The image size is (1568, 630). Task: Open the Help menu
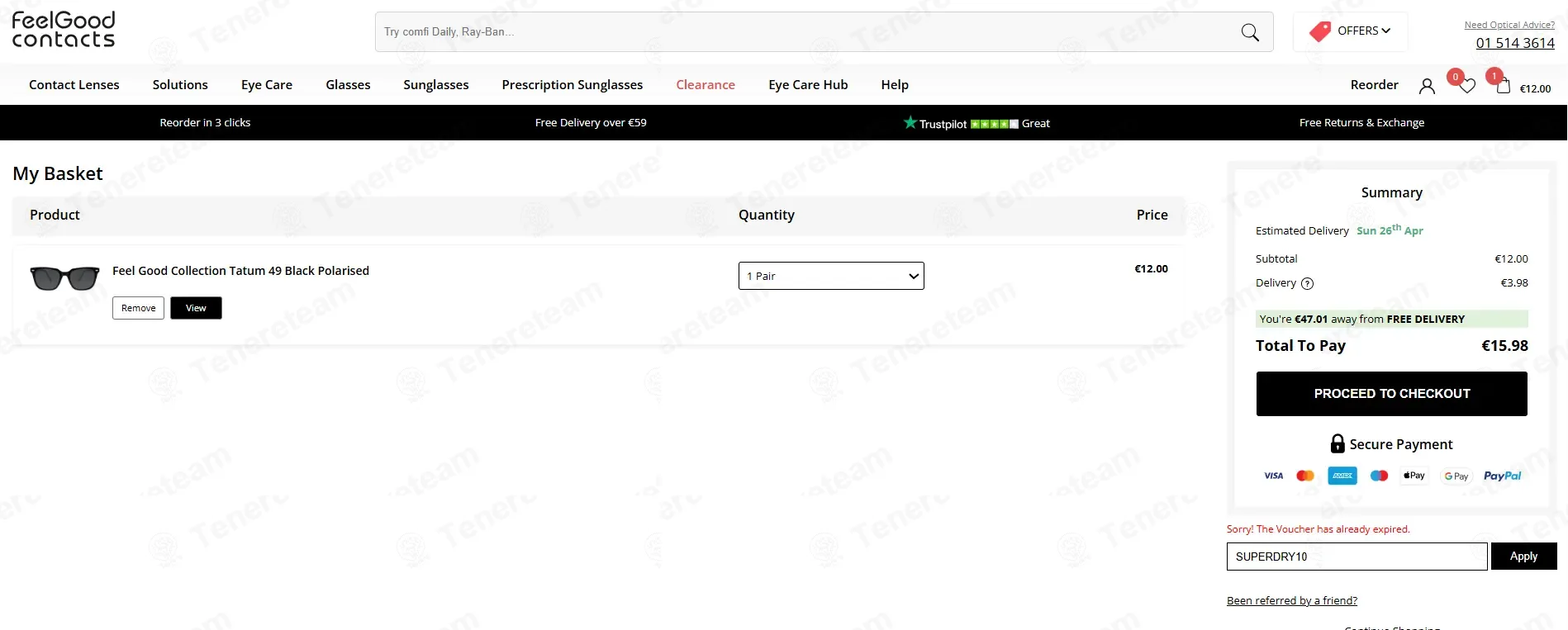(x=895, y=84)
